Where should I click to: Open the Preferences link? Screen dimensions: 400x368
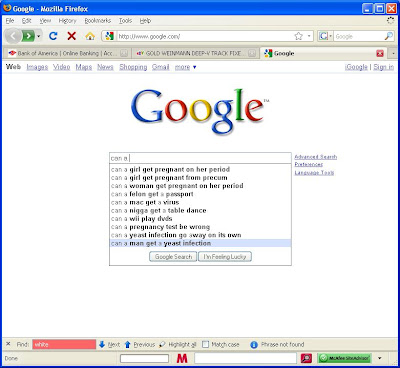(x=309, y=164)
